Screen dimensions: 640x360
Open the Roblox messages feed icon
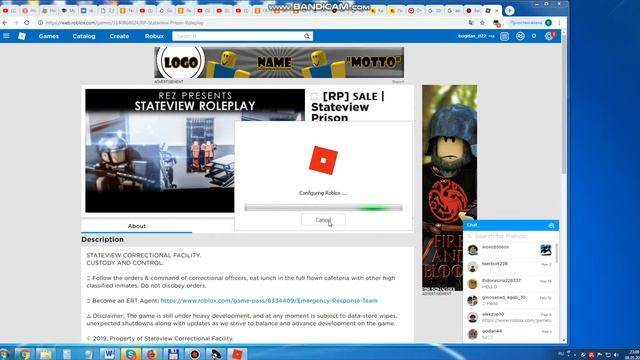[x=504, y=36]
